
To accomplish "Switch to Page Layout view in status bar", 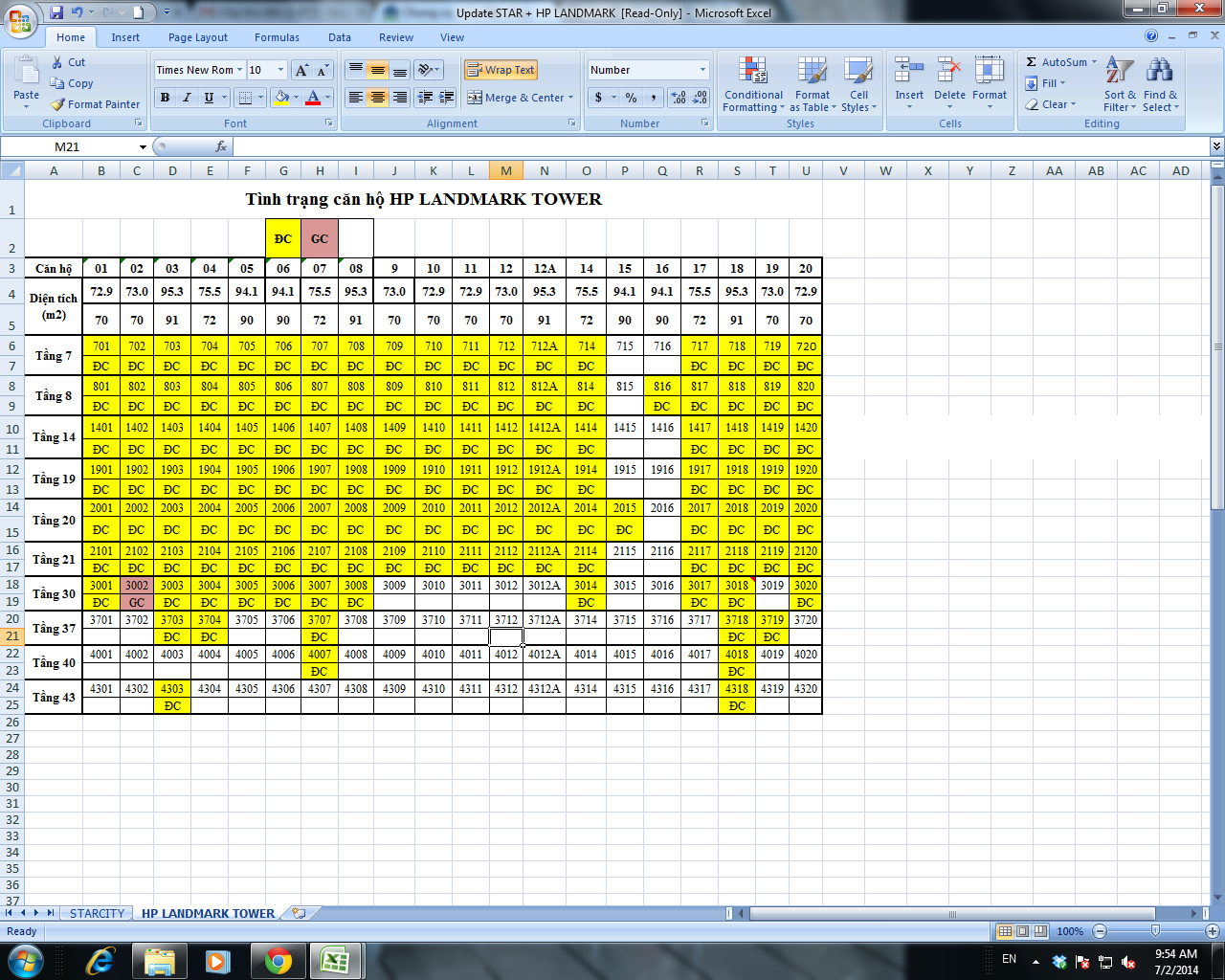I will point(1022,931).
